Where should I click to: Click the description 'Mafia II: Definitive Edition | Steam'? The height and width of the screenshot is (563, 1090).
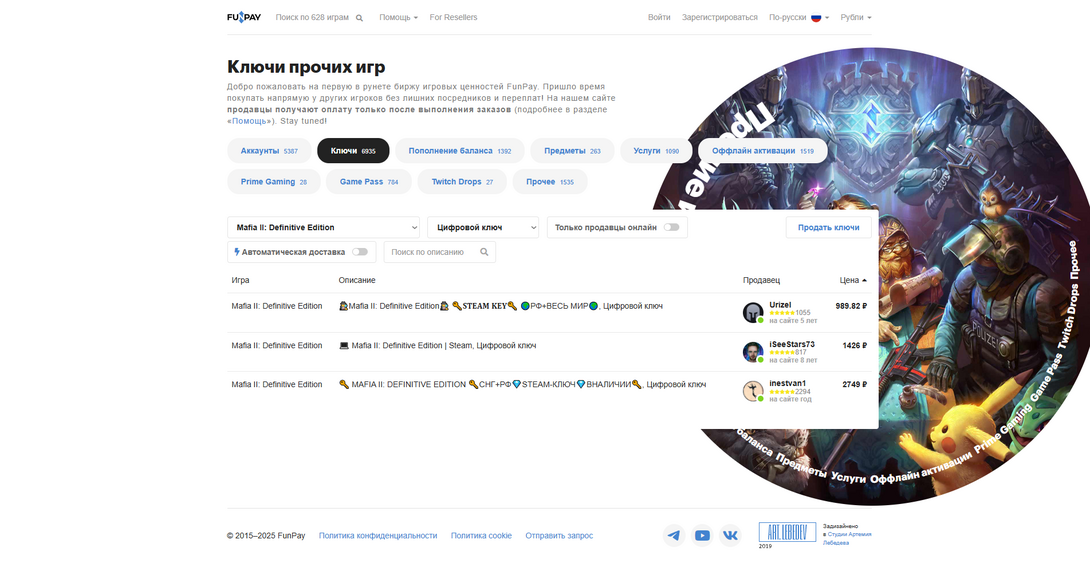click(x=437, y=345)
